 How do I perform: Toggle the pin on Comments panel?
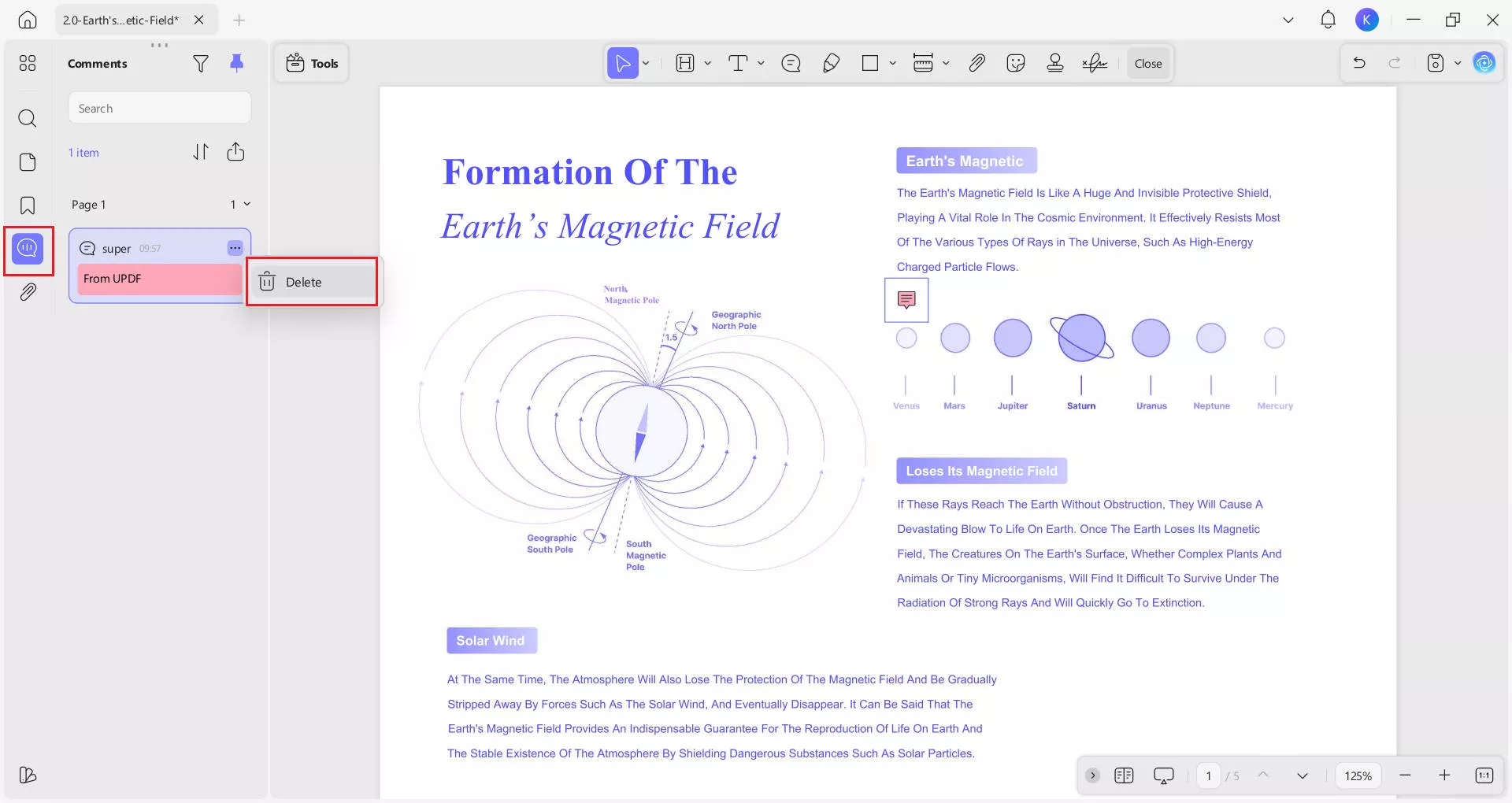[236, 63]
